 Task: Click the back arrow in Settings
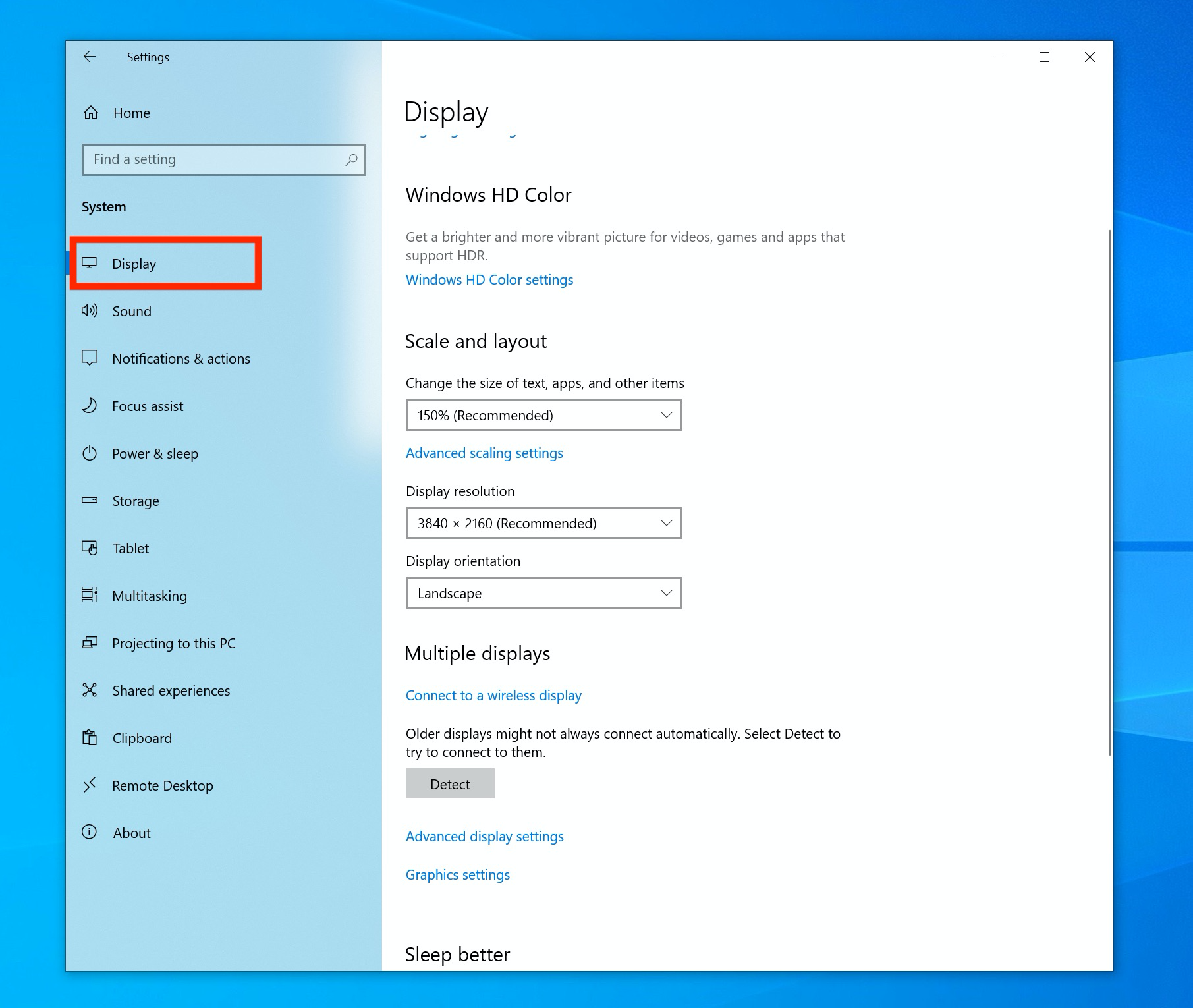[90, 57]
